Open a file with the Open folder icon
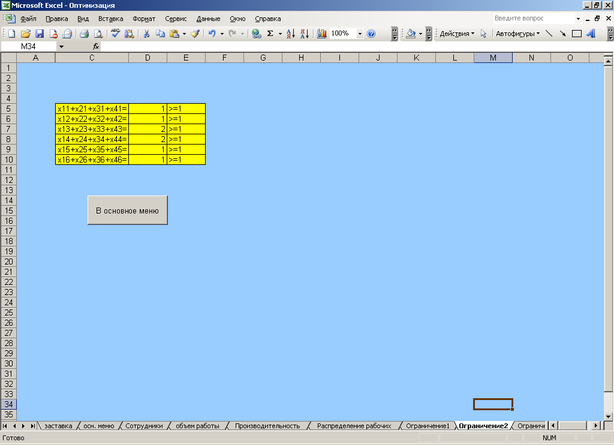 coord(25,33)
